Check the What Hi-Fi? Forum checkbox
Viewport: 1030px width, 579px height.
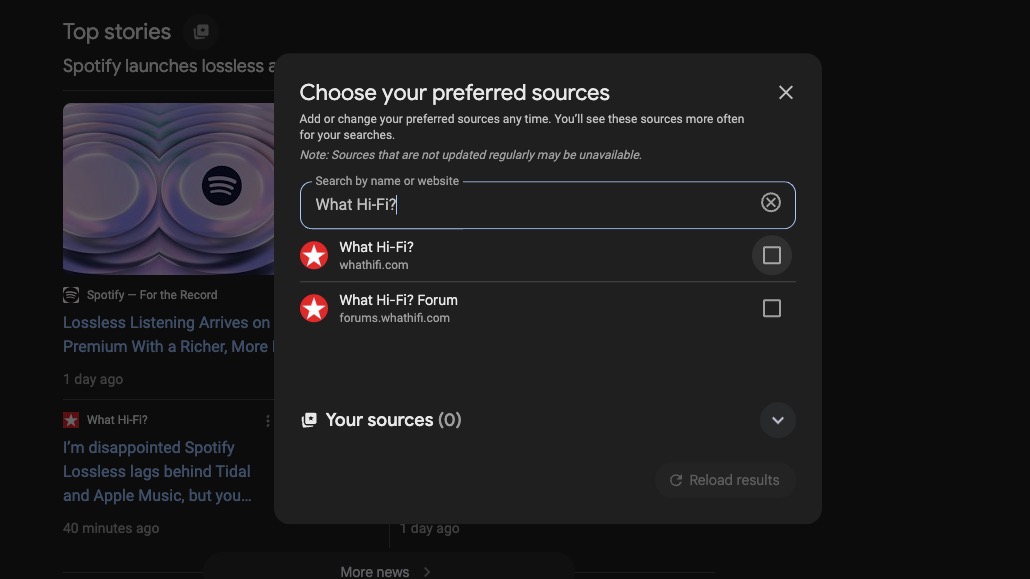[772, 308]
